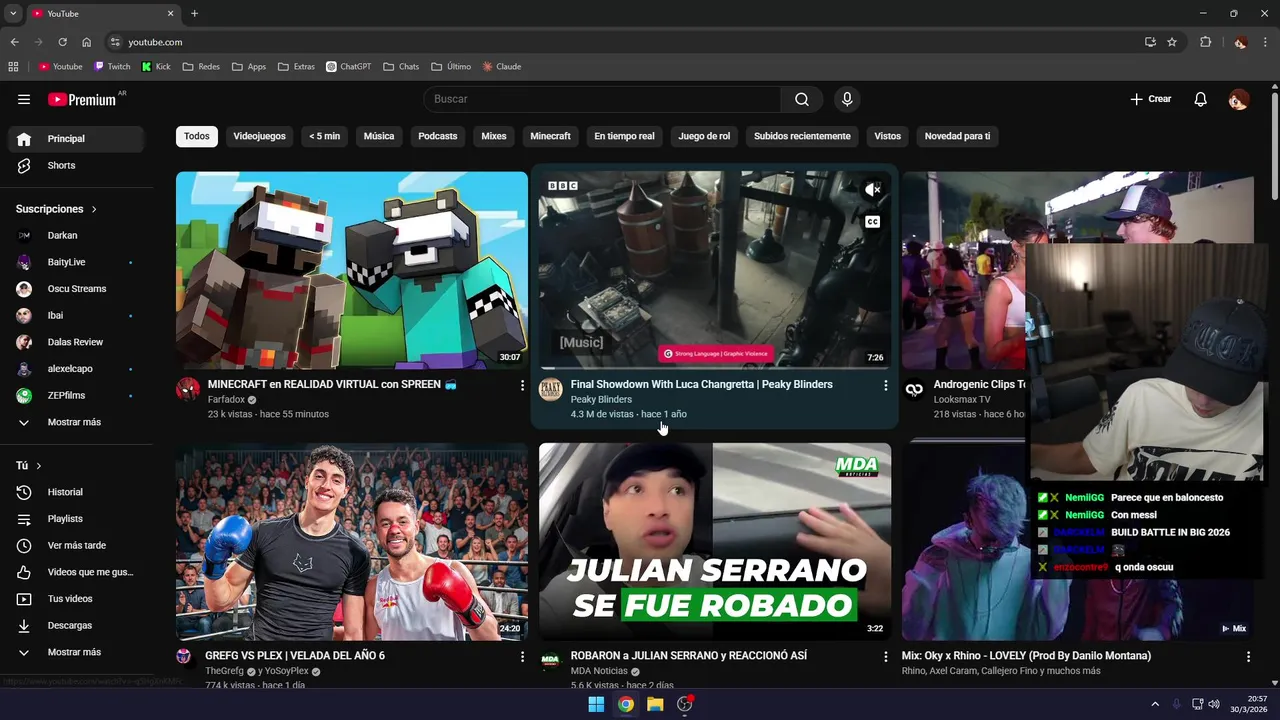Open the YouTube account avatar menu
Image resolution: width=1280 pixels, height=720 pixels.
[1239, 99]
